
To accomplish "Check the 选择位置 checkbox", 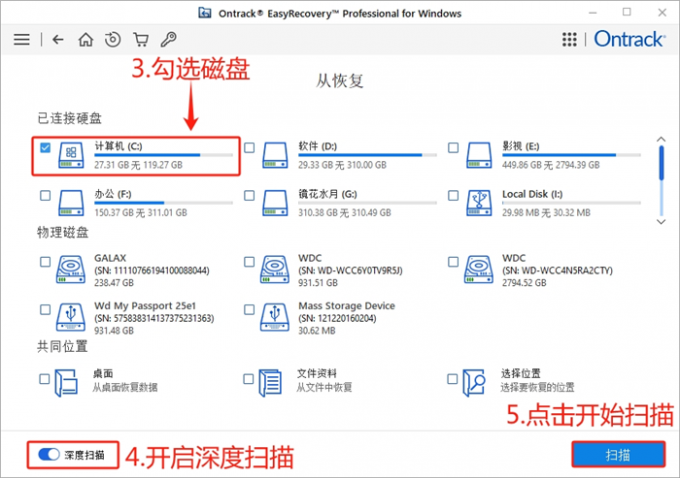I will click(x=452, y=379).
